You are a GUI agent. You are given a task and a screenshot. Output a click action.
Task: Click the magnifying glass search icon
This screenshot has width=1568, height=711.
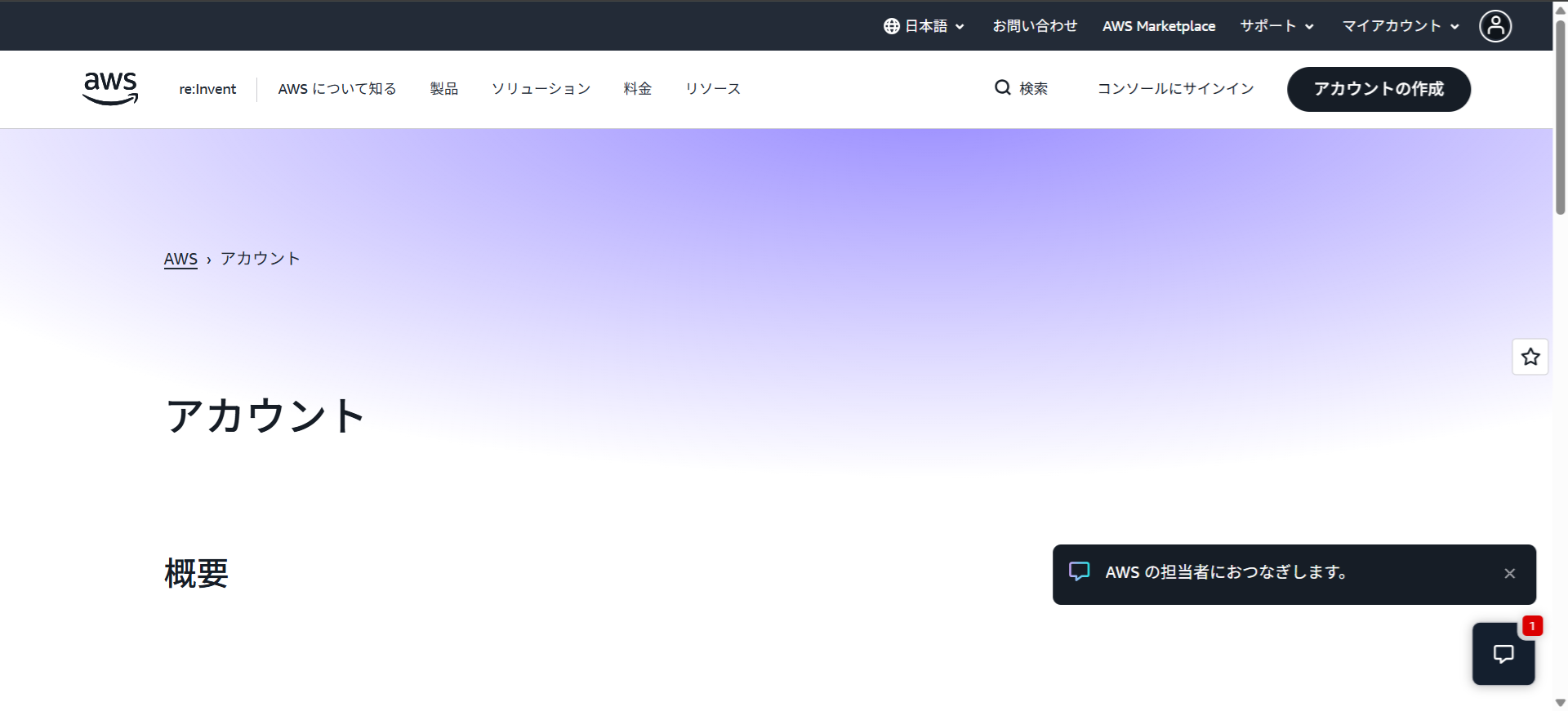coord(1002,87)
